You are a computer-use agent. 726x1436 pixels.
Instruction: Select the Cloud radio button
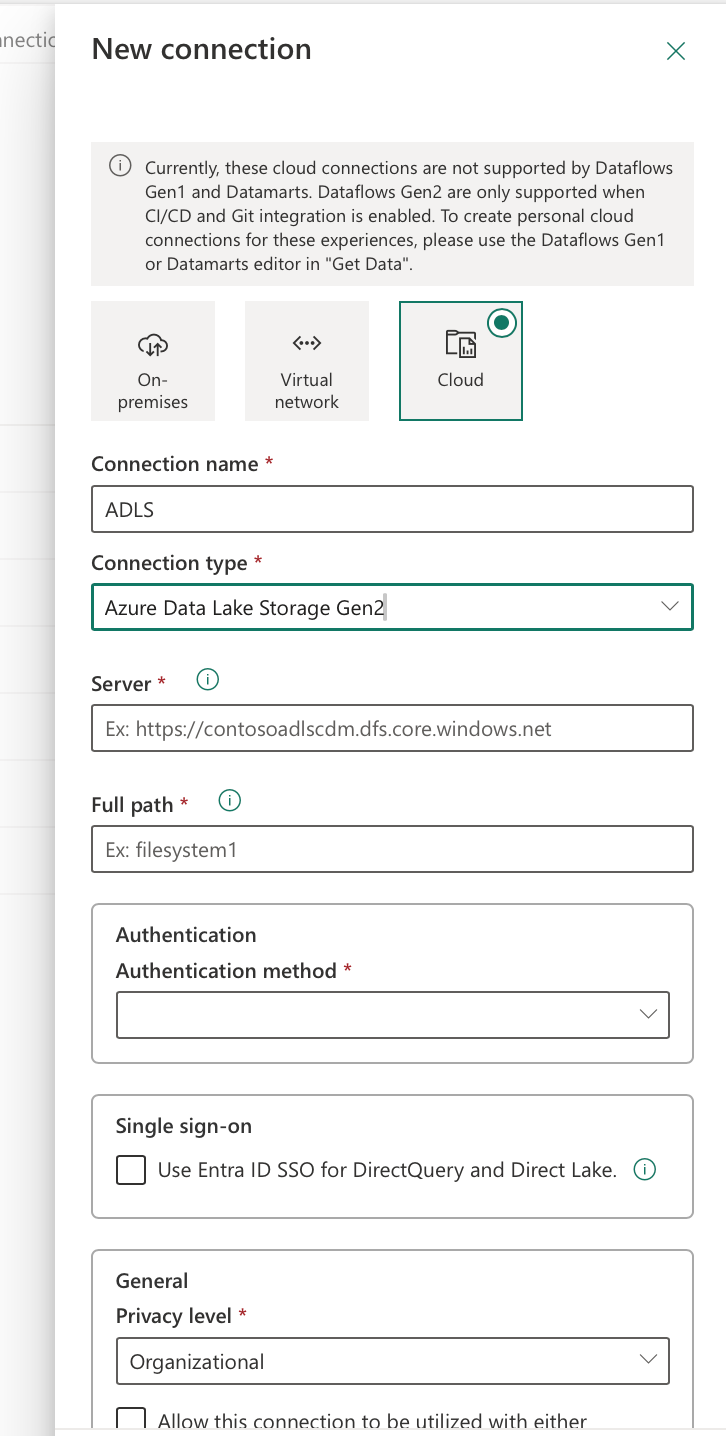pos(502,323)
